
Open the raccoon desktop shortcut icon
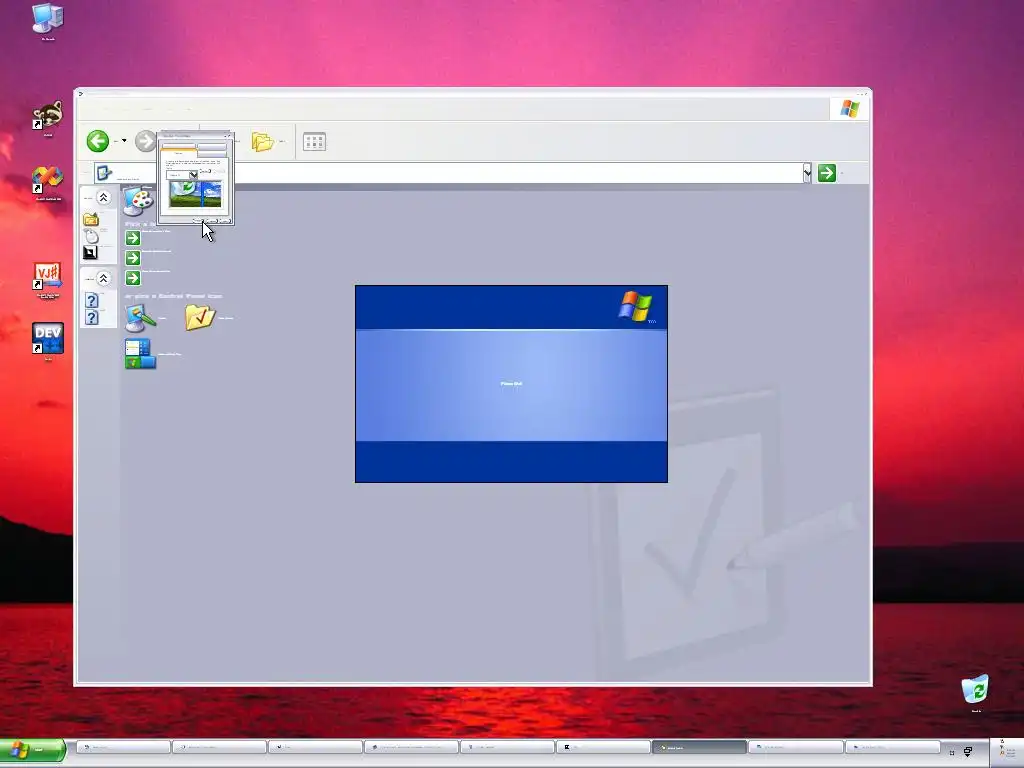[x=48, y=115]
